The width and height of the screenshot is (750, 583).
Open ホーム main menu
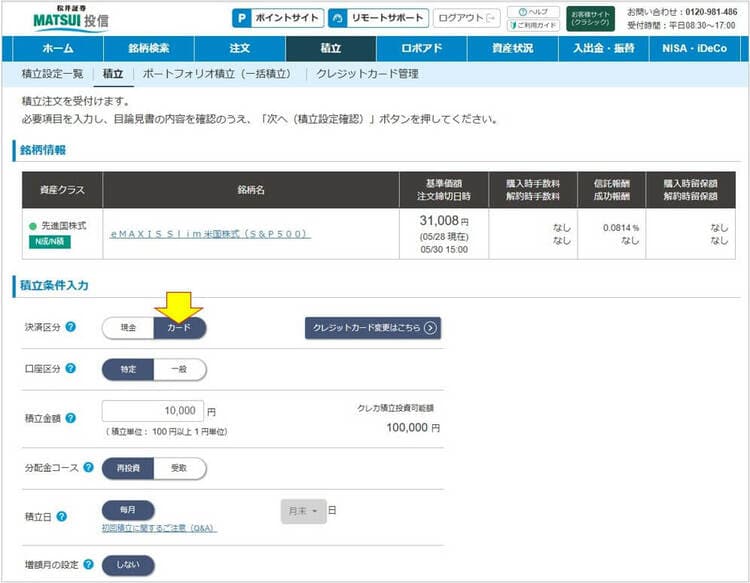point(58,48)
